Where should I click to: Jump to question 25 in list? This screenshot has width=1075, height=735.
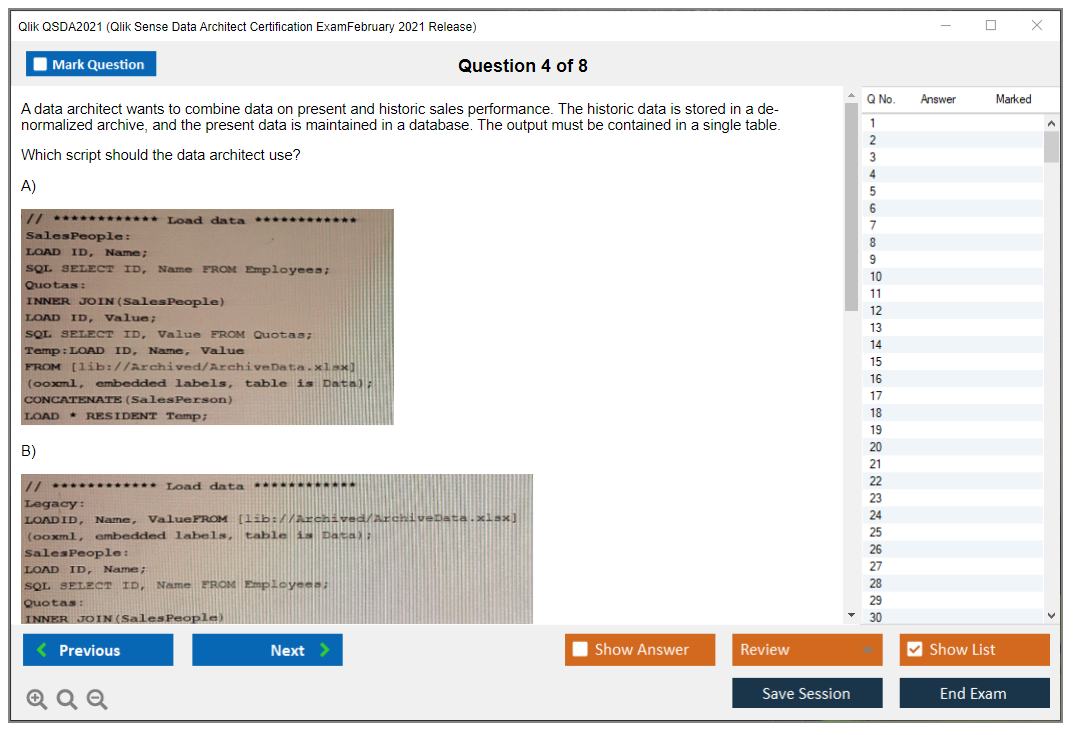tap(876, 532)
